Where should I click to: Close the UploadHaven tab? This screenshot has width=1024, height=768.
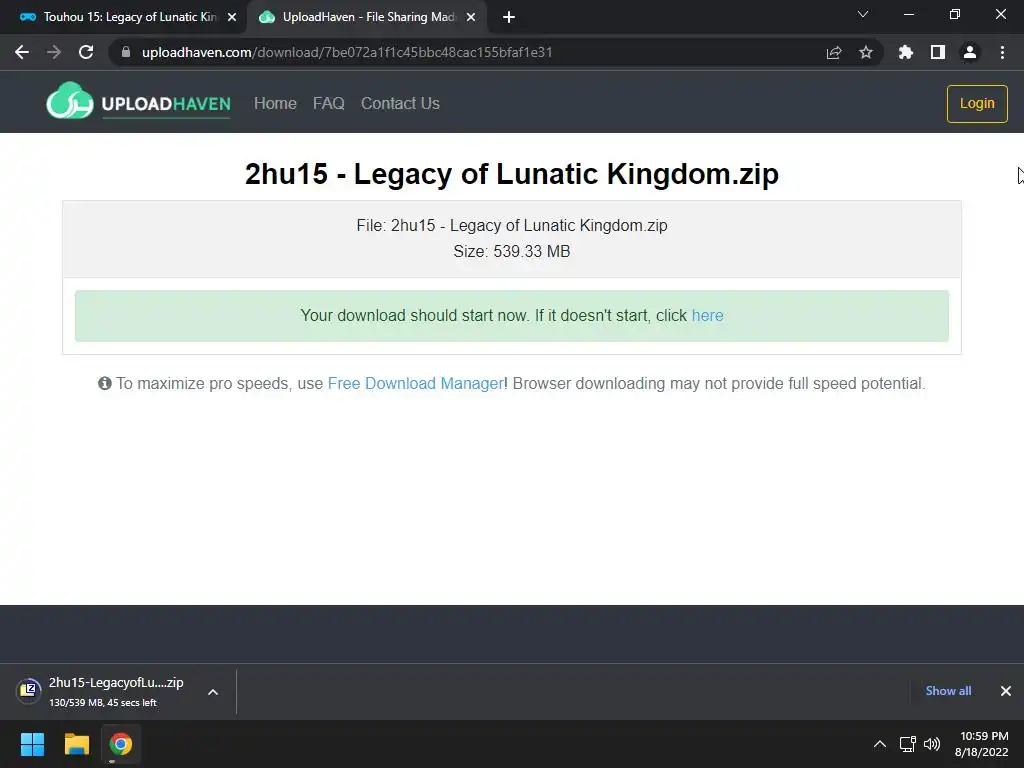tap(471, 17)
